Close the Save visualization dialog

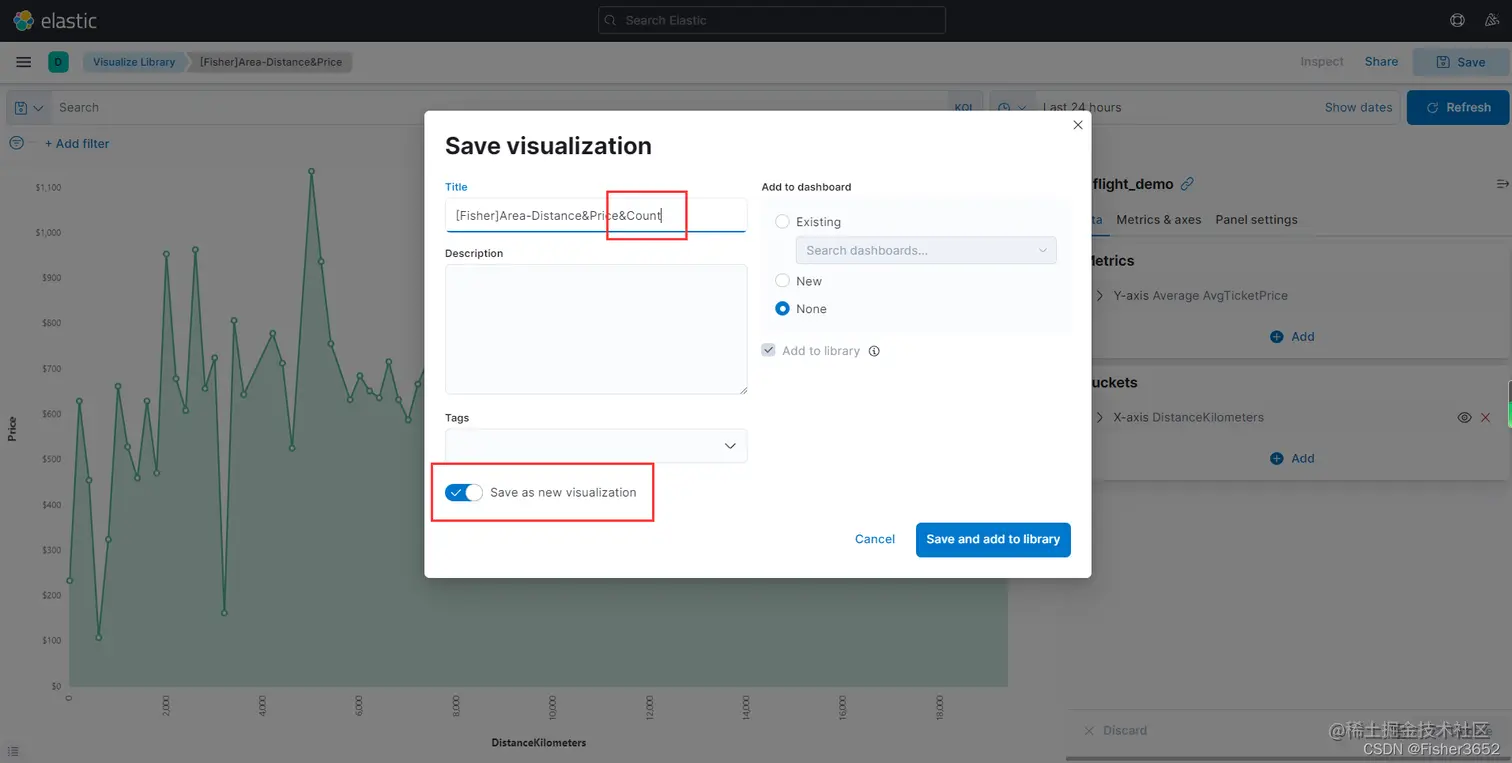[1077, 125]
